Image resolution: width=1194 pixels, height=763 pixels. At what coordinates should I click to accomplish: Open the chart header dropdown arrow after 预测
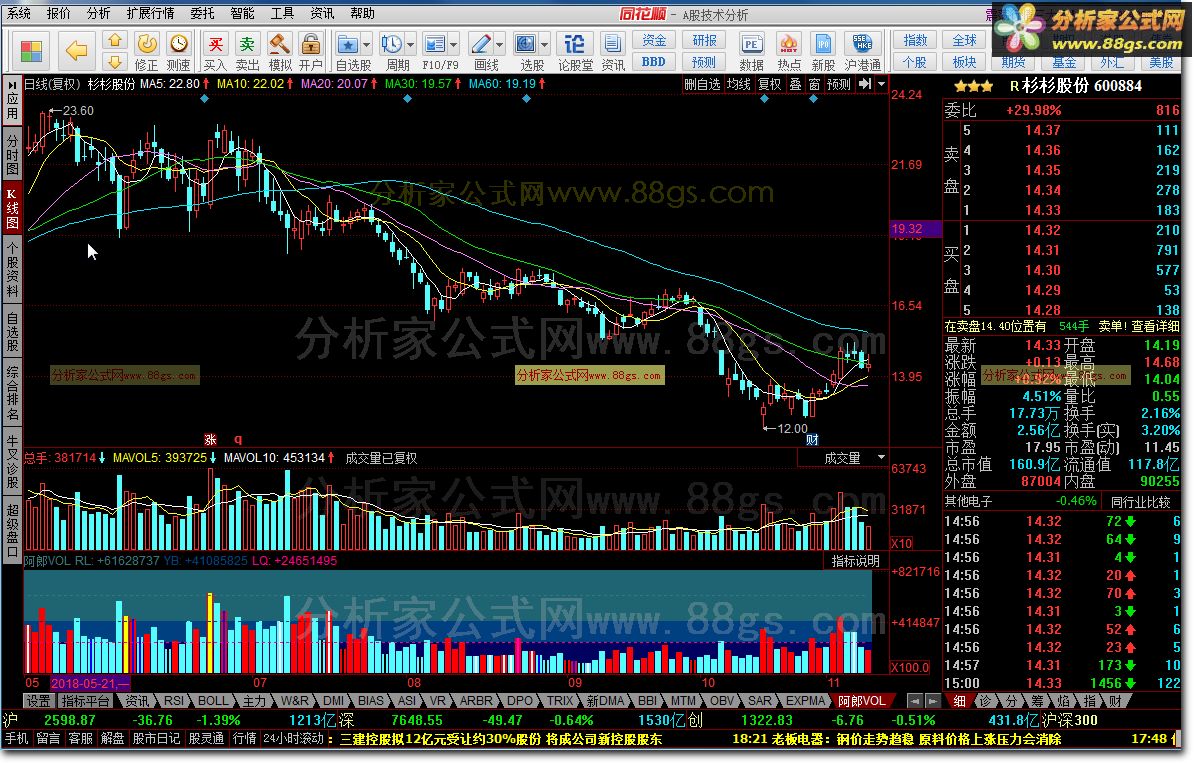click(x=881, y=84)
